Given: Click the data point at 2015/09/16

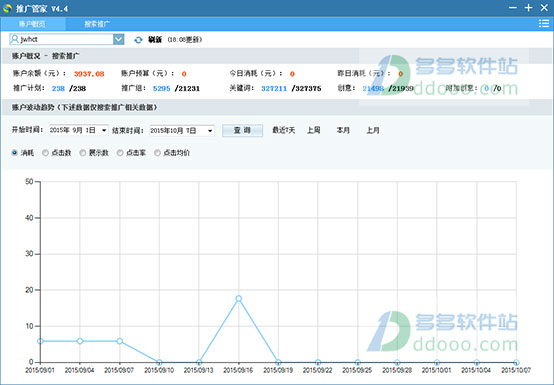Looking at the screenshot, I should (x=238, y=299).
